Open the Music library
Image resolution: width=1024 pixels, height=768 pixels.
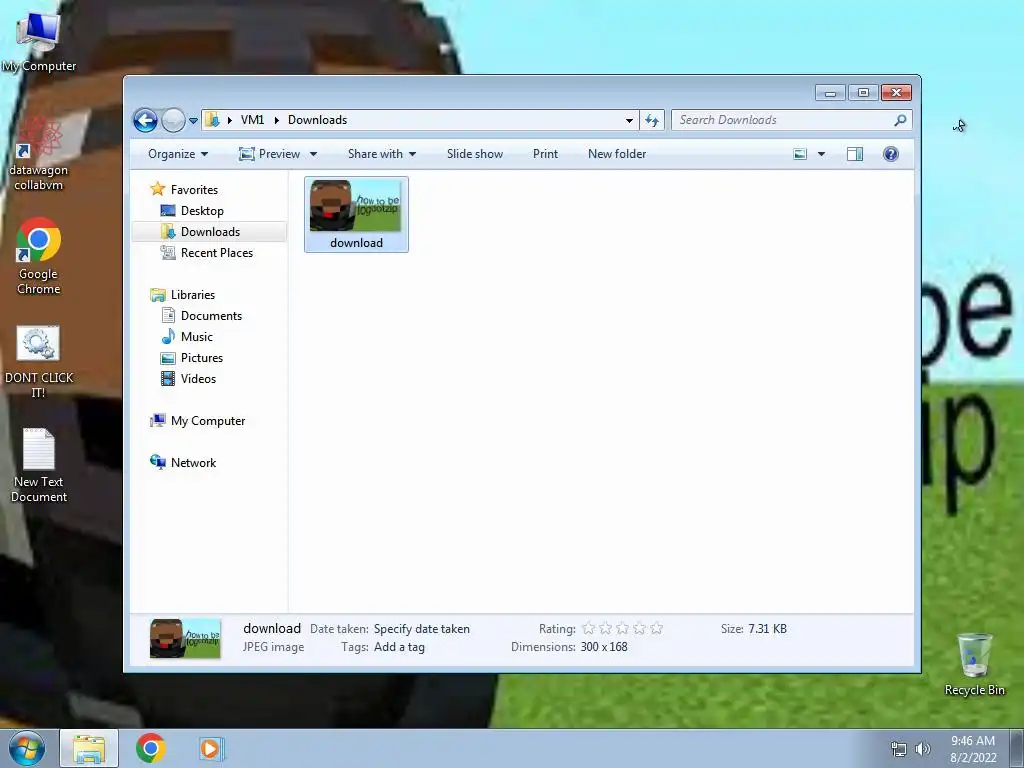(x=197, y=337)
